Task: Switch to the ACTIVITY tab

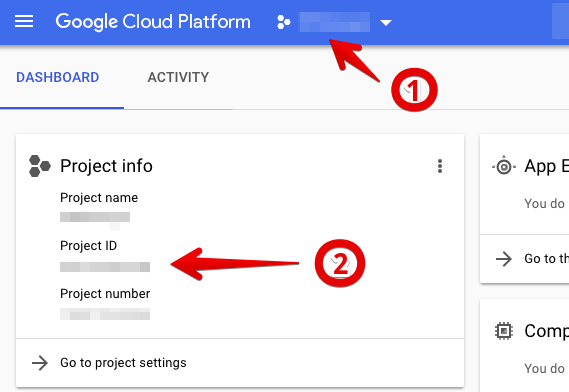Action: coord(178,77)
